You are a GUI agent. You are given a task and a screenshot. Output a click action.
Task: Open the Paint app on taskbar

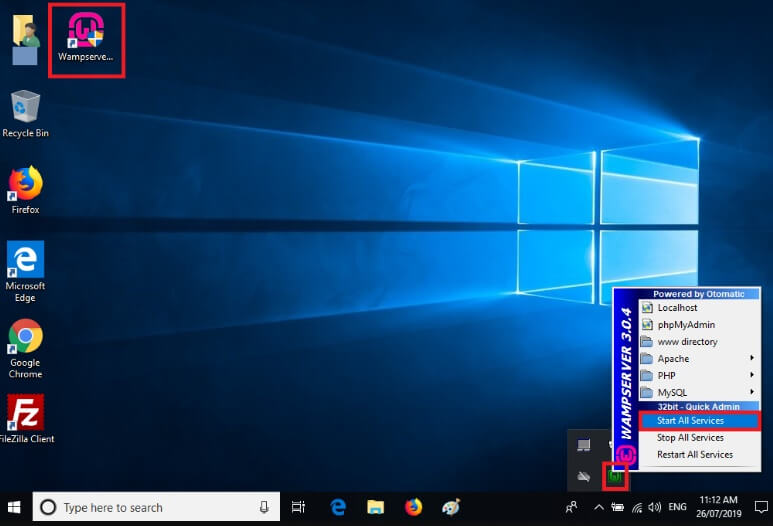coord(451,507)
